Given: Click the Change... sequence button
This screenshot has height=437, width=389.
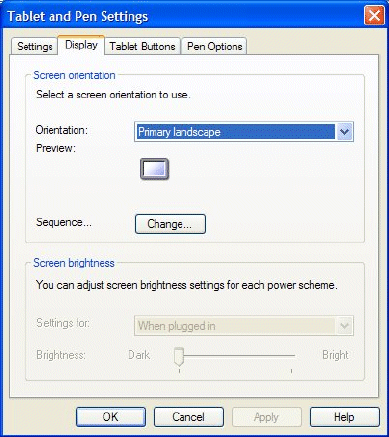Looking at the screenshot, I should pyautogui.click(x=170, y=224).
